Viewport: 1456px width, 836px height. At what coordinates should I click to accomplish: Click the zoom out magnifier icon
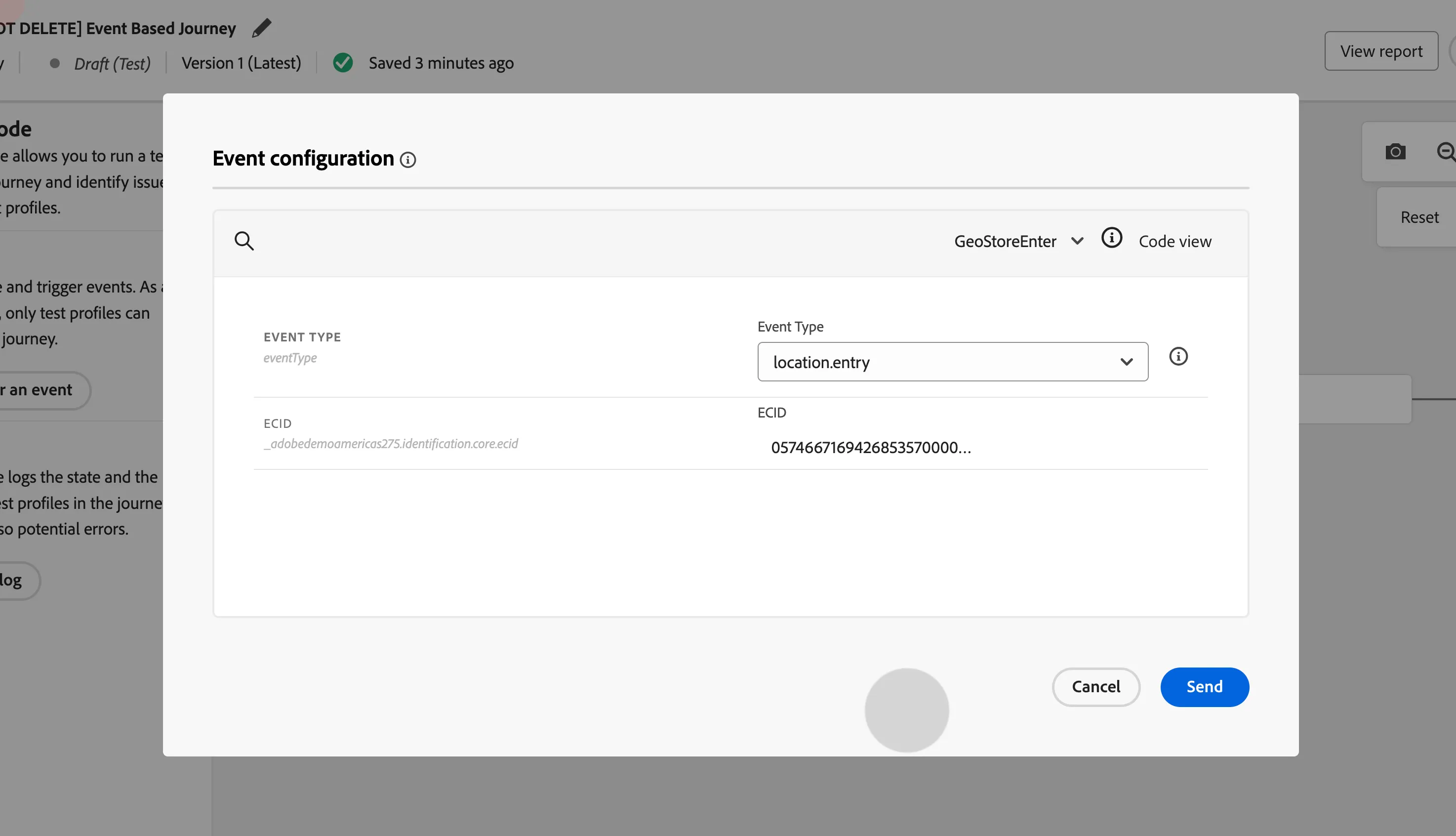(x=1446, y=152)
